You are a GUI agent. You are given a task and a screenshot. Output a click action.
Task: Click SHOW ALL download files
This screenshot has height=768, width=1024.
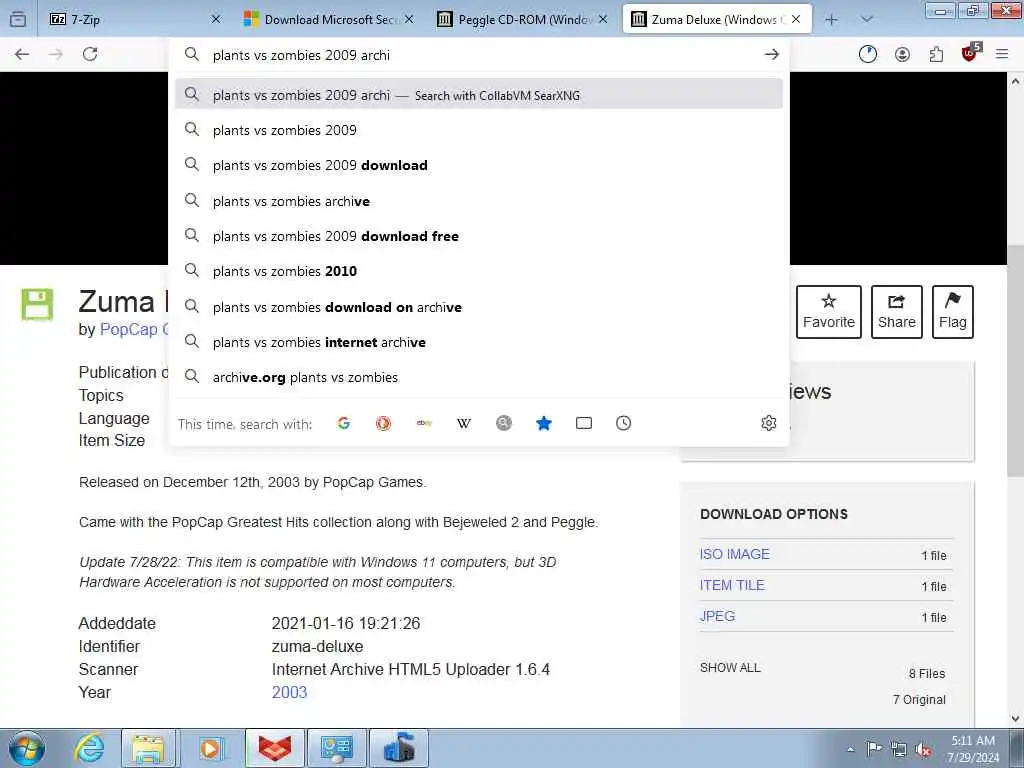click(x=730, y=667)
